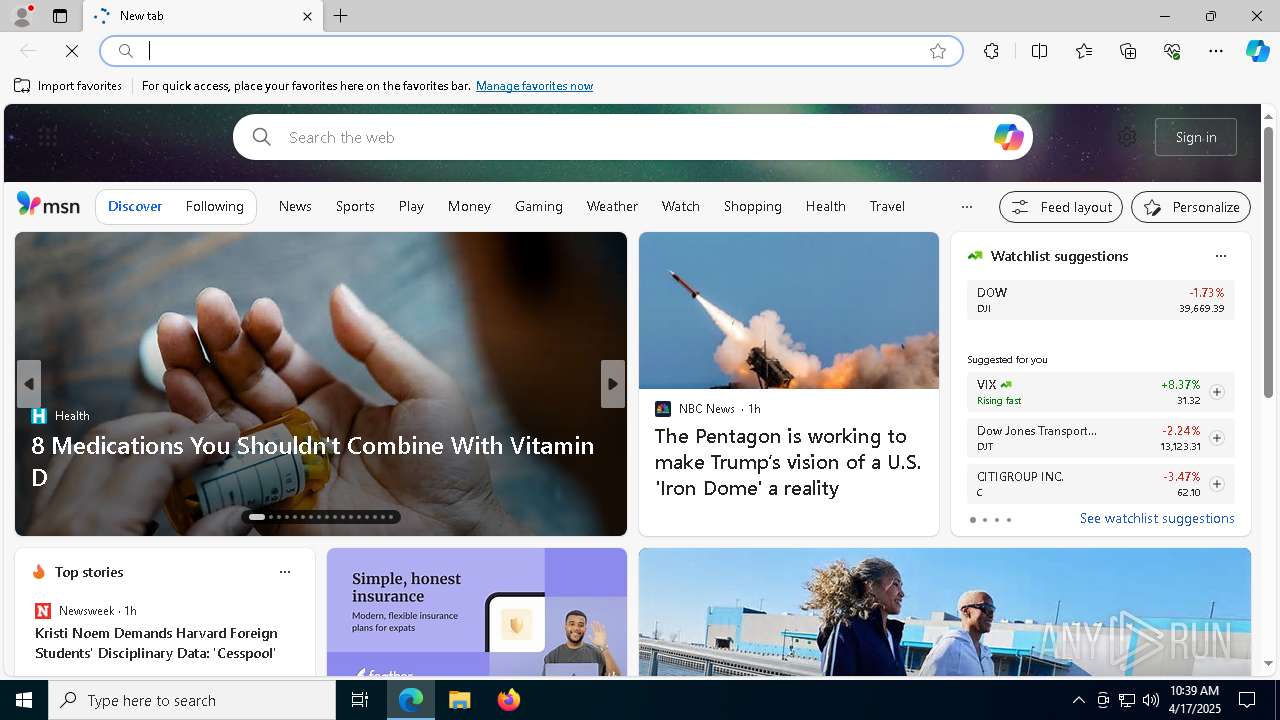Open Manage favorites now link
Viewport: 1280px width, 720px height.
tap(534, 86)
